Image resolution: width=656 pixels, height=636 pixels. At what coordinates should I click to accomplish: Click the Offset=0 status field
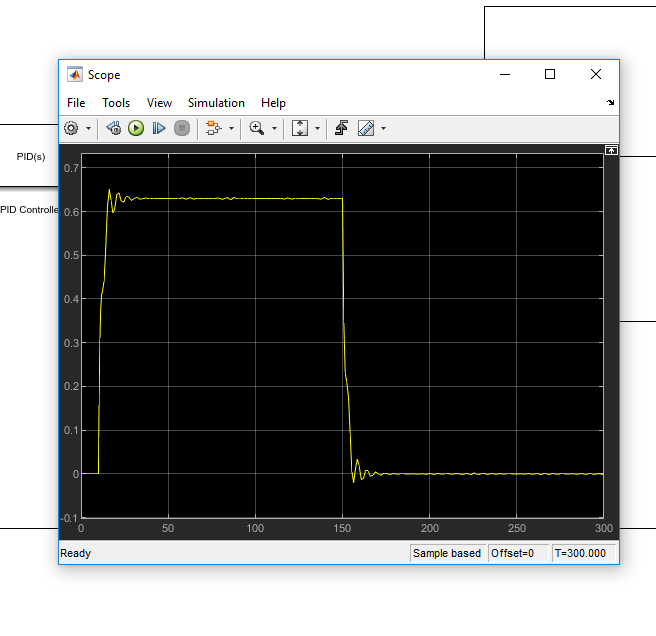518,553
